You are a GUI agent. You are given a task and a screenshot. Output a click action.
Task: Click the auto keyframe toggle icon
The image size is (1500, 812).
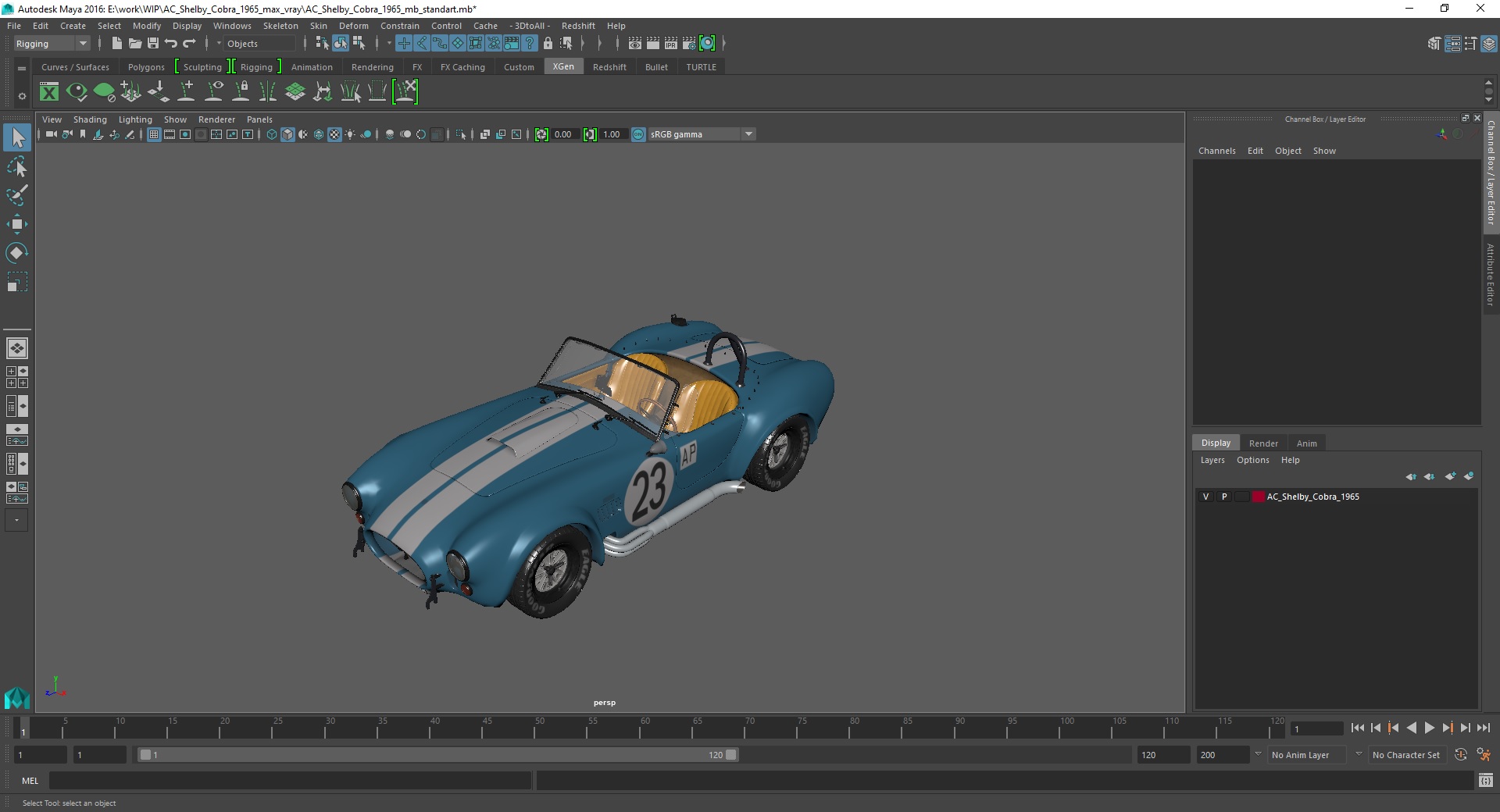pos(1461,755)
